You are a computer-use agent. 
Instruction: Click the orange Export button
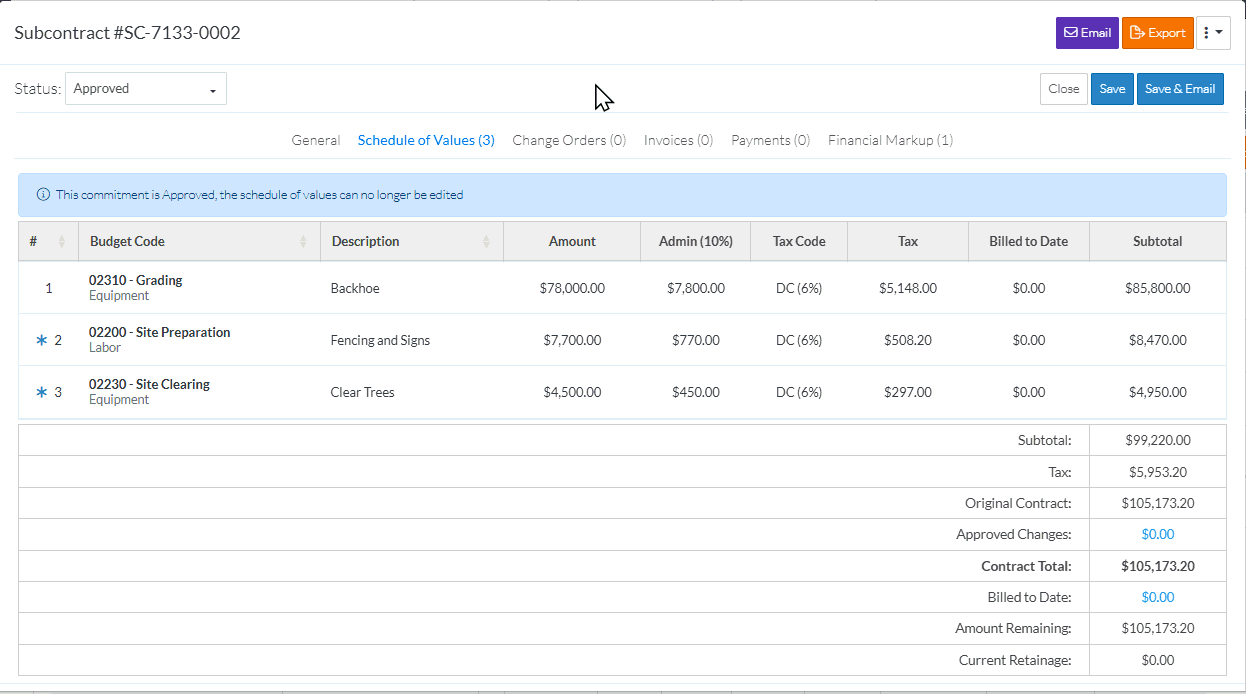coord(1158,33)
